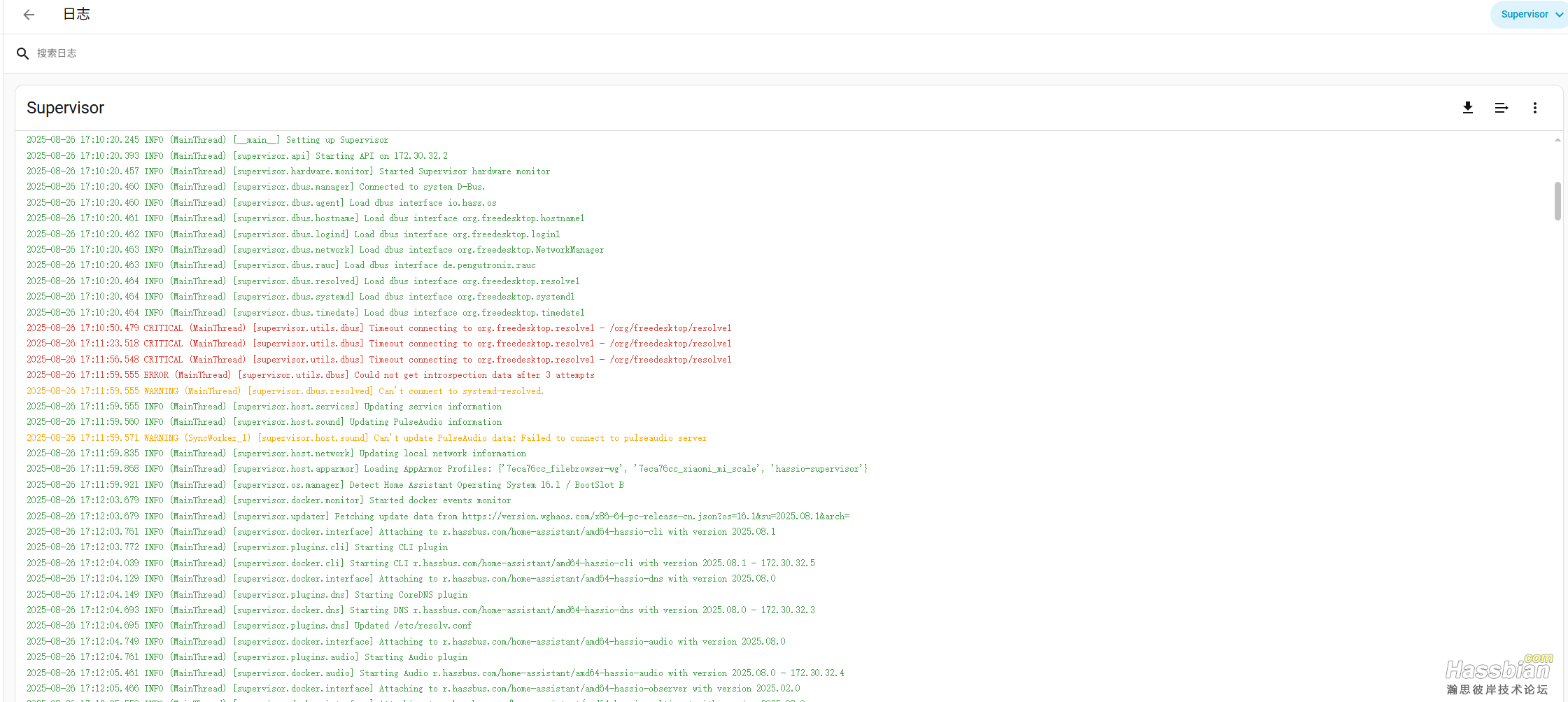The height and width of the screenshot is (702, 1568).
Task: Select 'Starting Audio r.hassbus.com' log line
Action: 435,673
